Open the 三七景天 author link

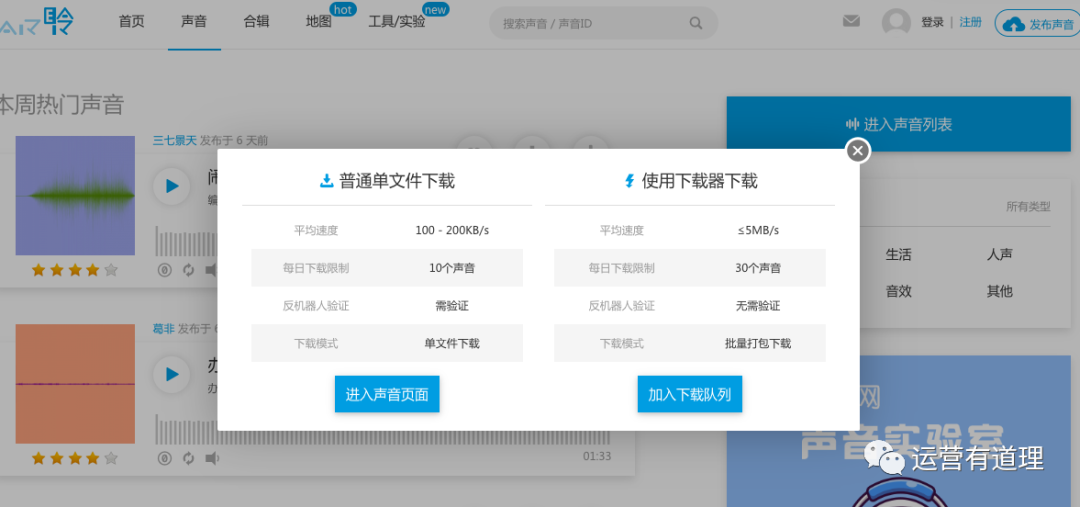coord(175,141)
